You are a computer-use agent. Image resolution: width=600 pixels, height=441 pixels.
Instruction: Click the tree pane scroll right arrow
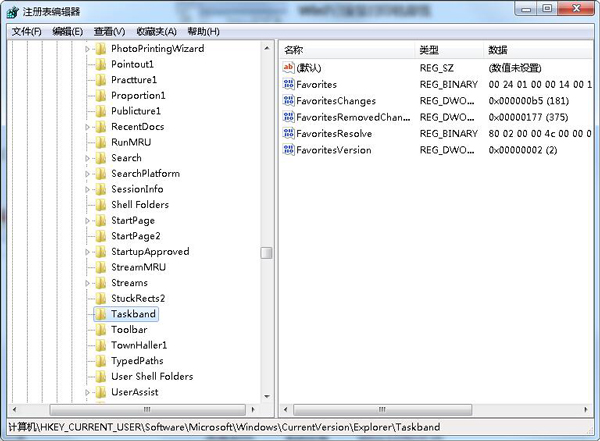coord(253,410)
